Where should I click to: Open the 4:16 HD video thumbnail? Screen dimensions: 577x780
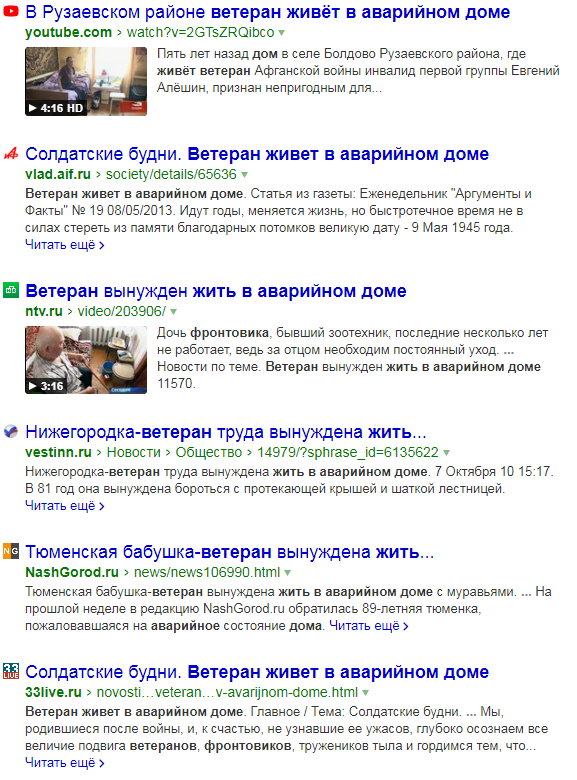coord(86,82)
